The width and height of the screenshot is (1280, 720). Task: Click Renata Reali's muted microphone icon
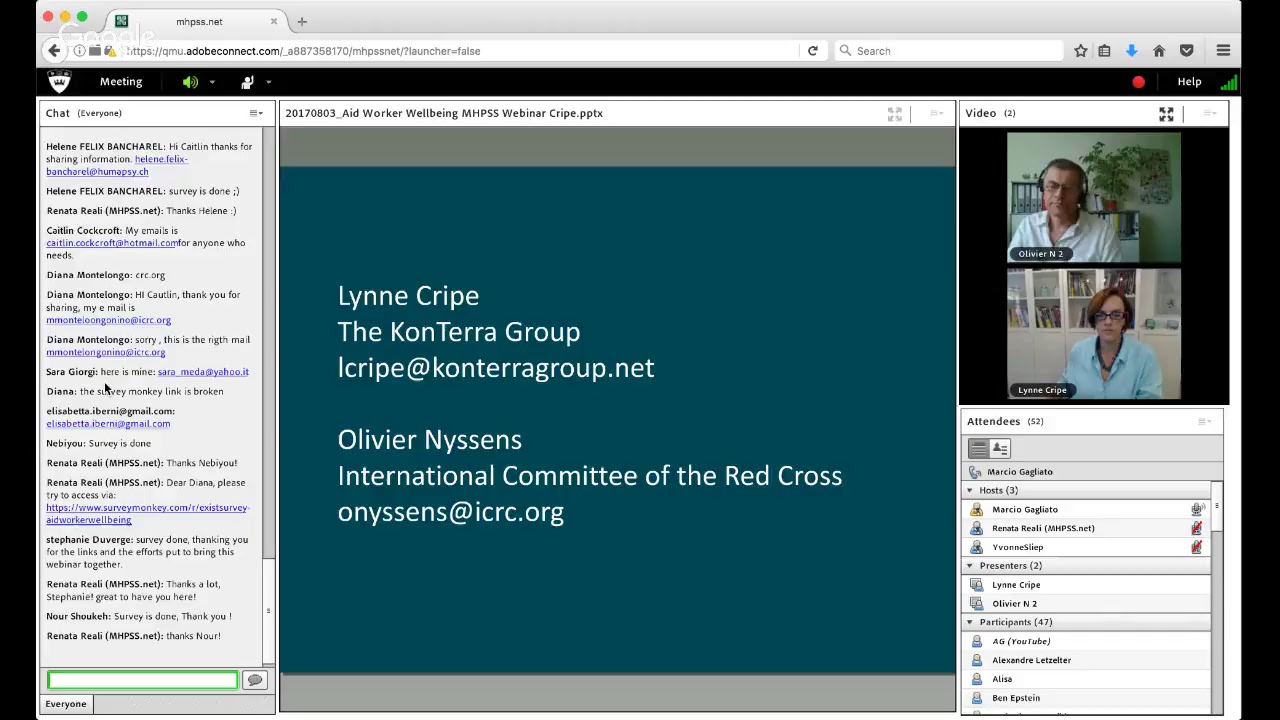pos(1197,528)
